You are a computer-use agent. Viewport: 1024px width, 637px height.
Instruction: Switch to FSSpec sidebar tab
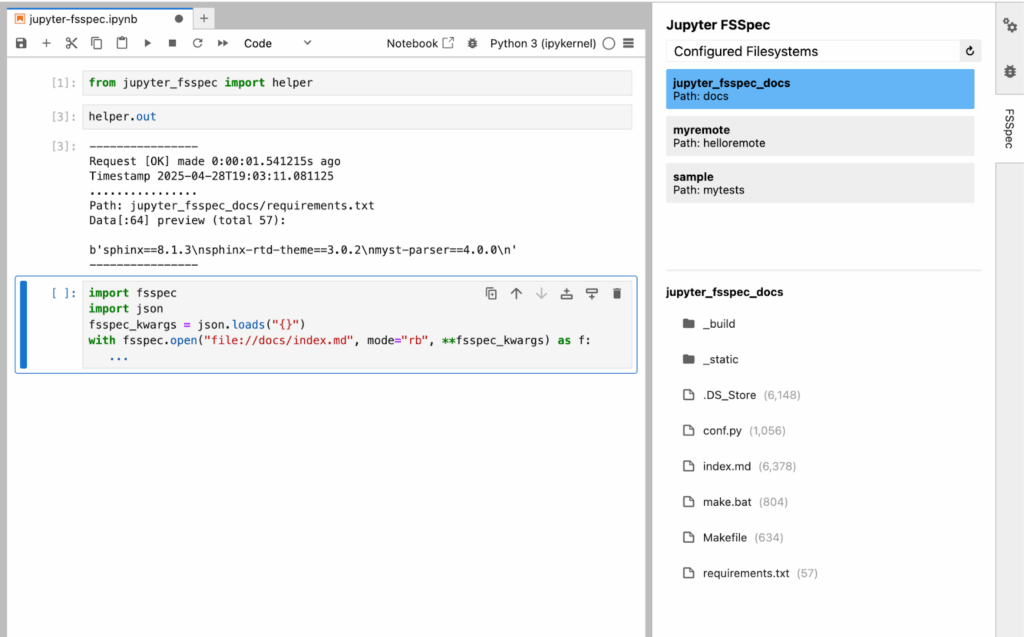[x=1010, y=128]
